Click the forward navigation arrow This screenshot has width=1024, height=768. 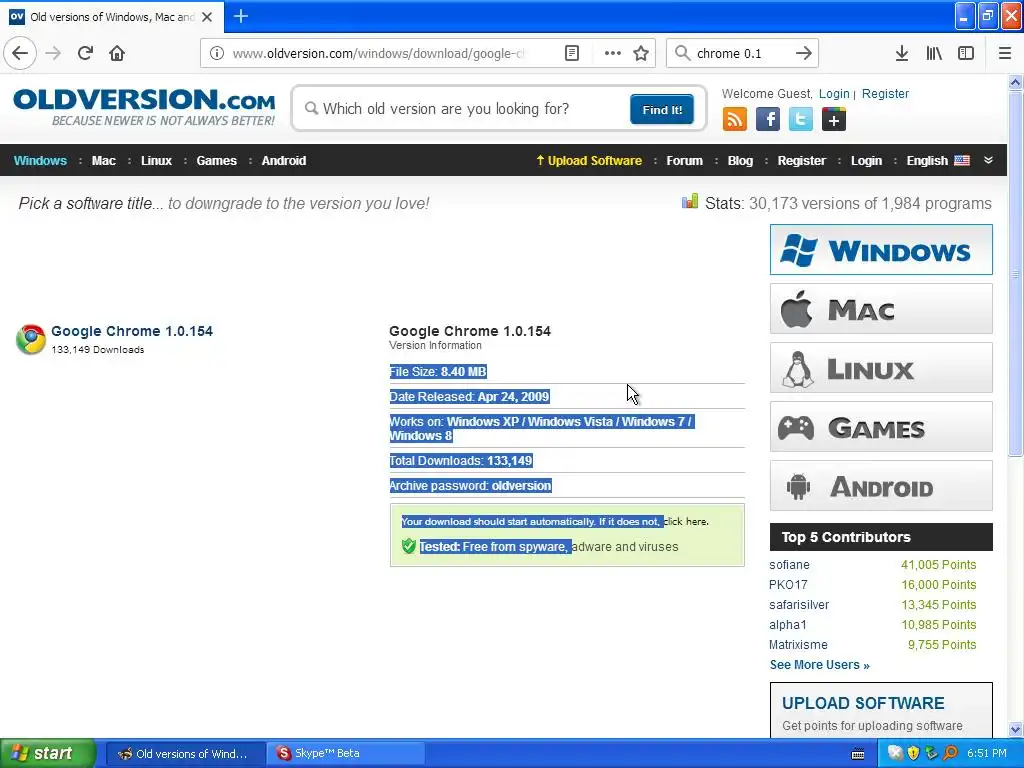54,54
